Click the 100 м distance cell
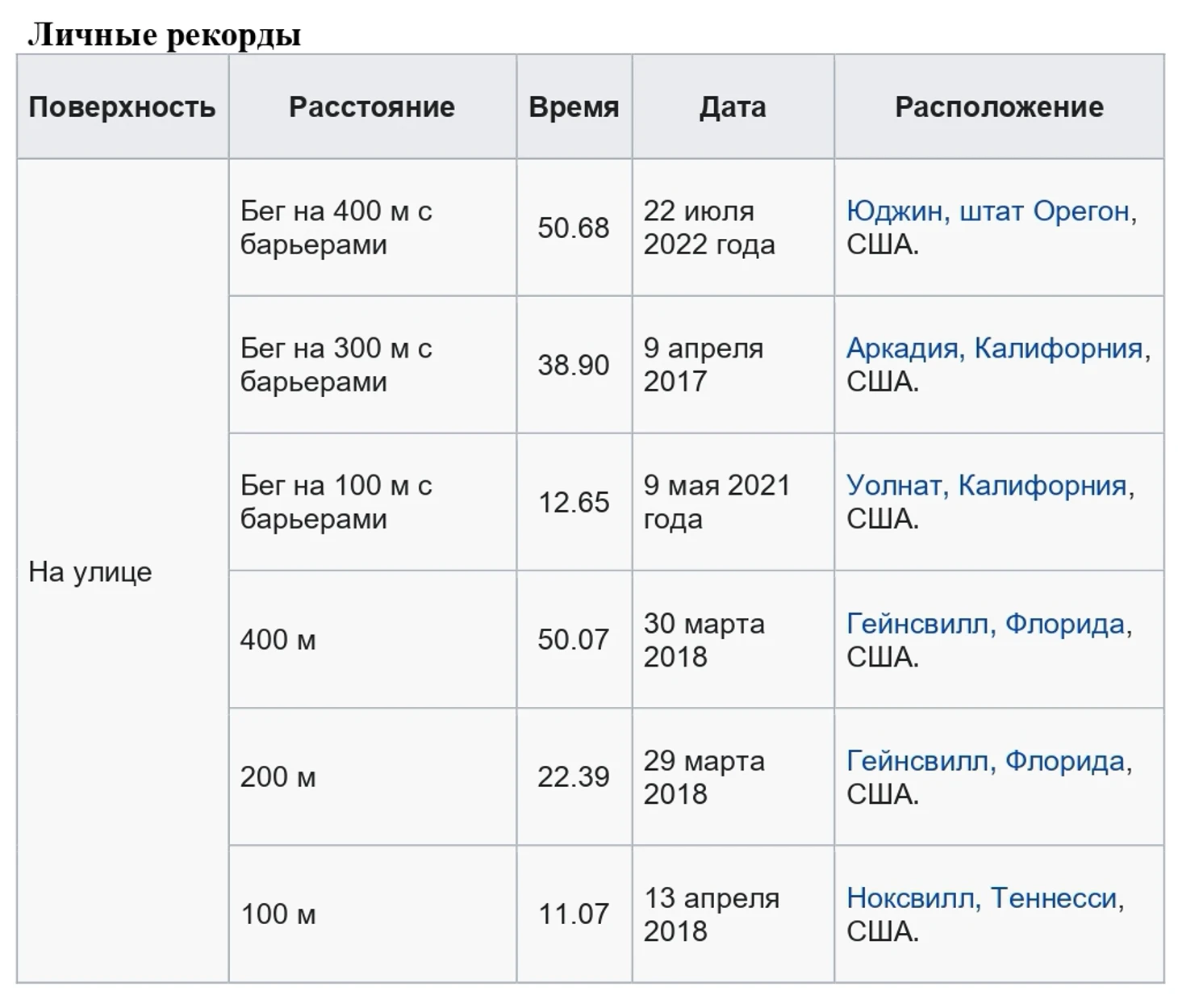The height and width of the screenshot is (1008, 1178). pos(278,914)
